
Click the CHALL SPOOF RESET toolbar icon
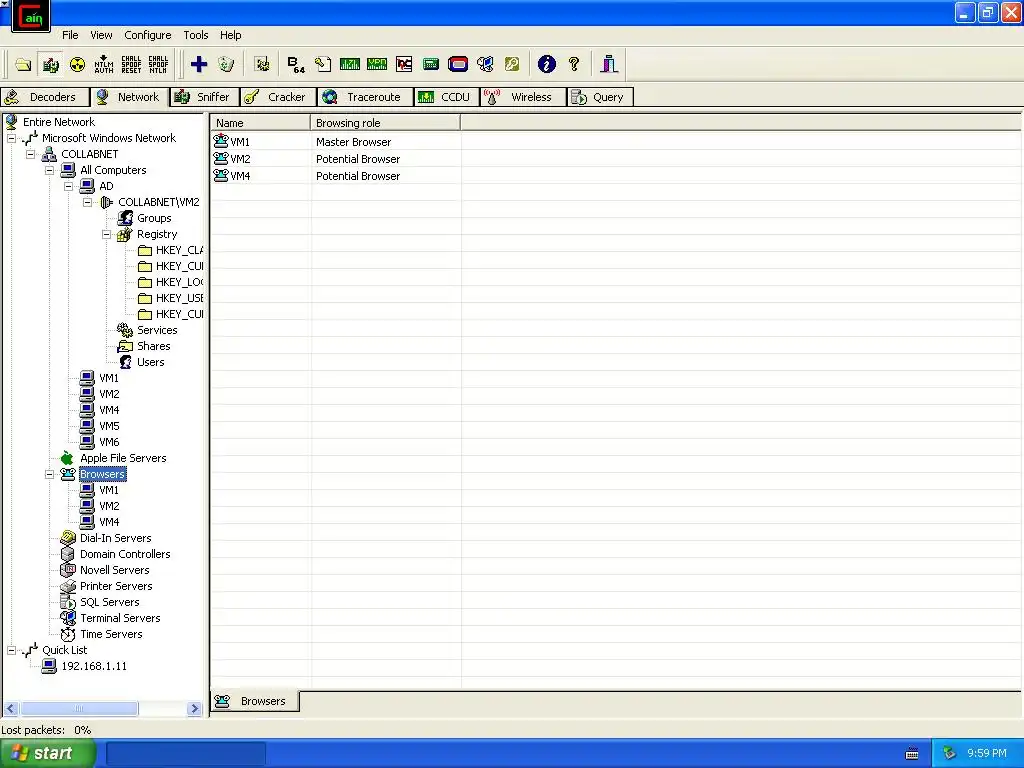point(131,64)
